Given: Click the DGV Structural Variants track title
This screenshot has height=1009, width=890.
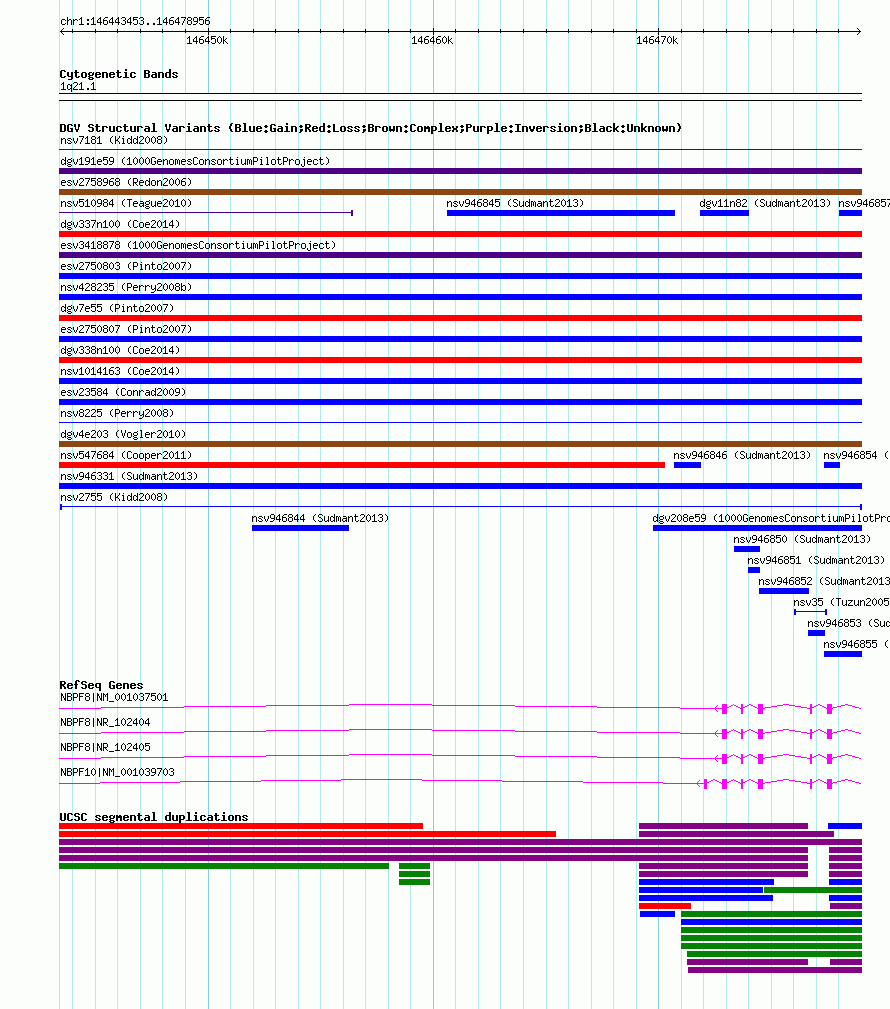Looking at the screenshot, I should [x=370, y=128].
